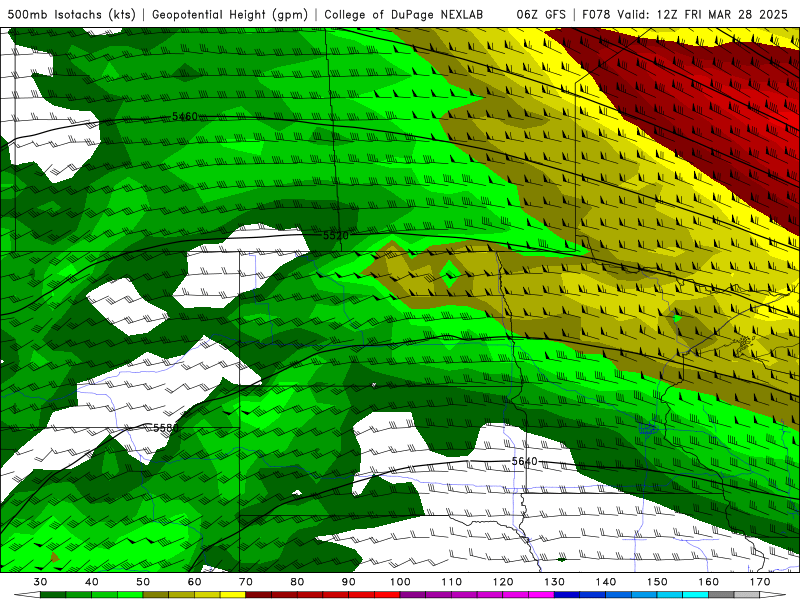Click the 'F078 Valid: 12Z FRI MAR 28 2025' text
Image resolution: width=800 pixels, height=600 pixels.
pos(685,15)
